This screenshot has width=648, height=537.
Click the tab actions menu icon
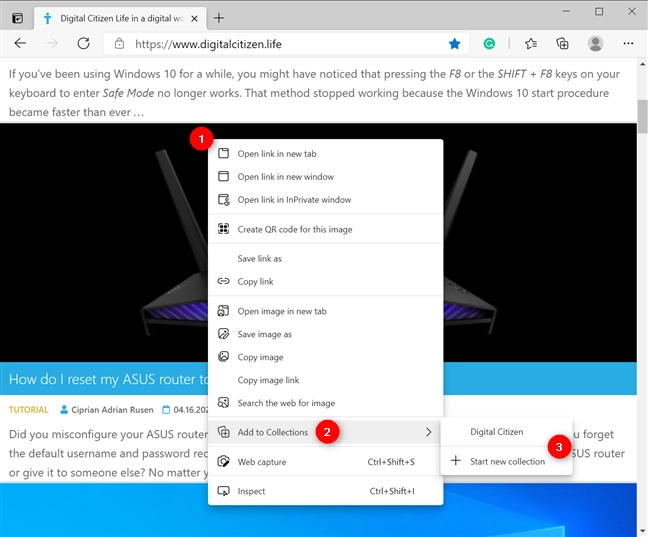pyautogui.click(x=17, y=18)
